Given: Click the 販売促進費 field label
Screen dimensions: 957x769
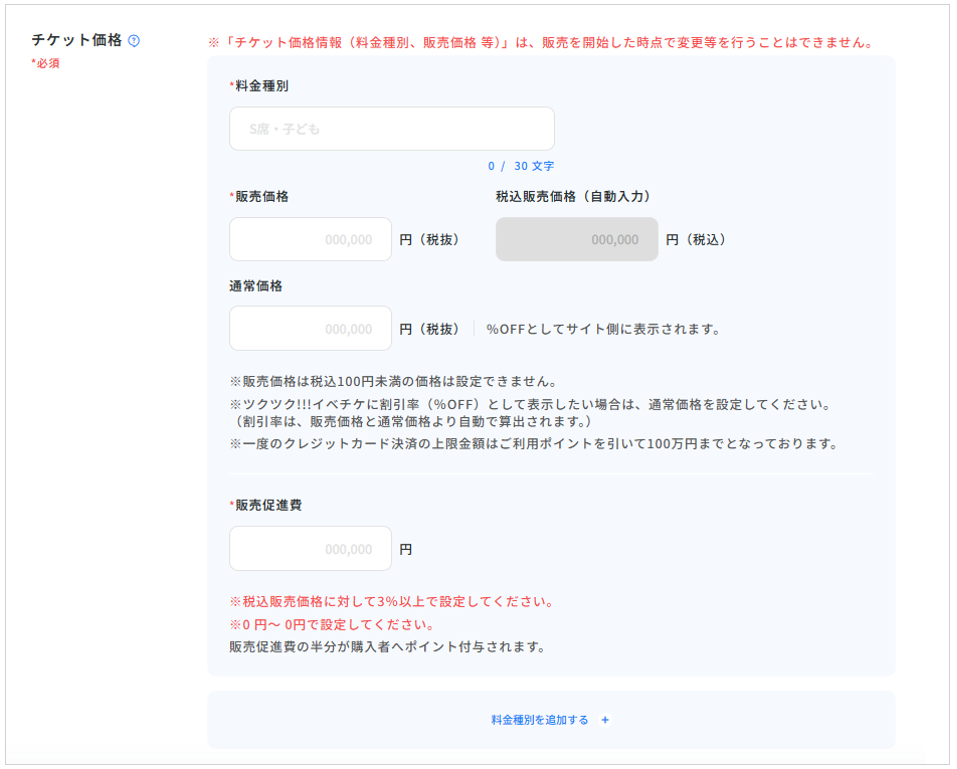Looking at the screenshot, I should pos(266,505).
